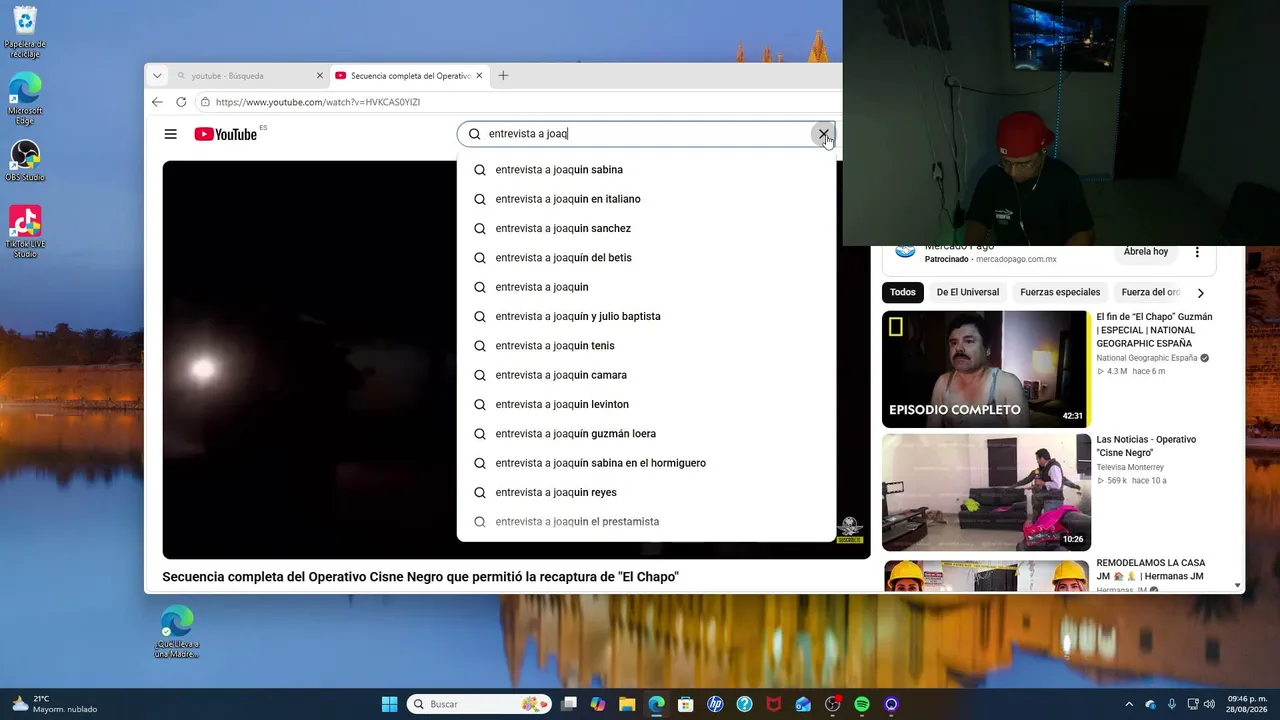Select the 'Fuerza del ord…' filter chip
This screenshot has width=1280, height=720.
click(1151, 292)
